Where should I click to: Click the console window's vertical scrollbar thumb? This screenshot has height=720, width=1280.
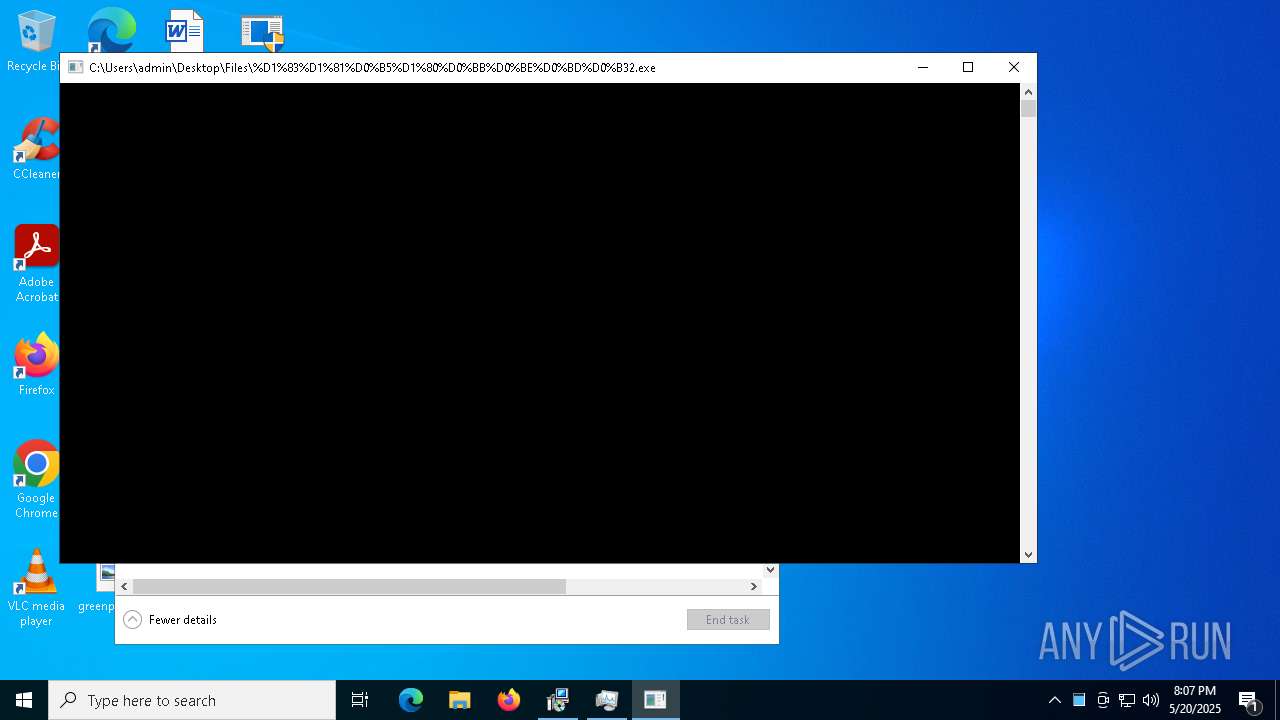1028,109
